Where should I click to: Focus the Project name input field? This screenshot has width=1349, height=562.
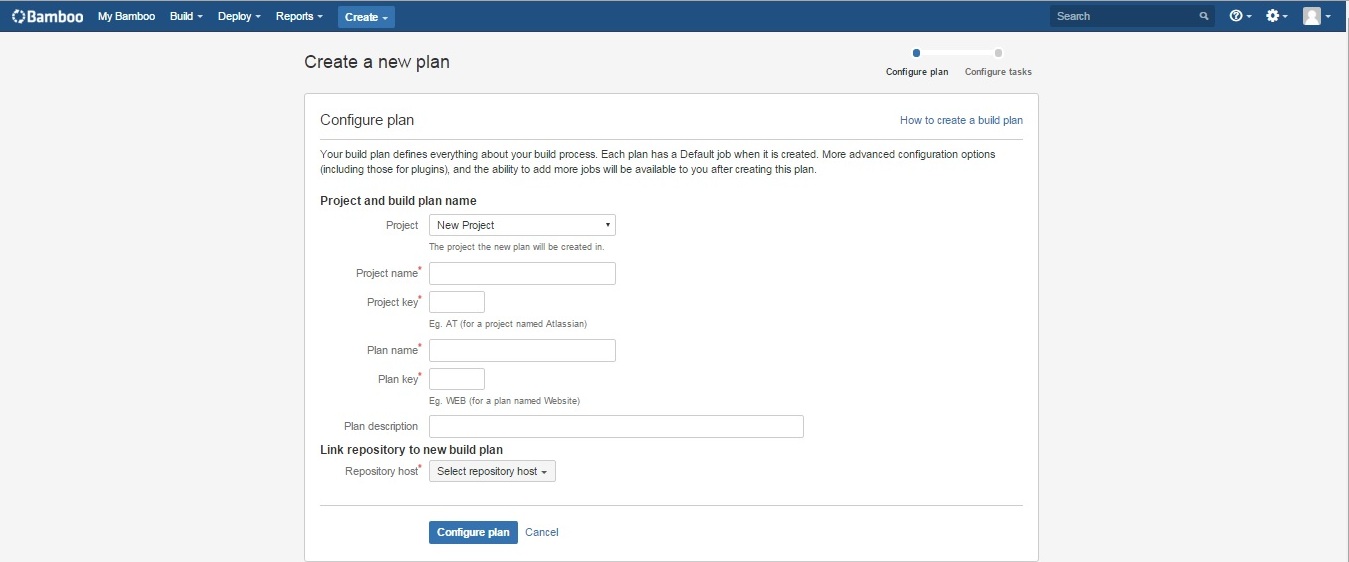(x=522, y=273)
